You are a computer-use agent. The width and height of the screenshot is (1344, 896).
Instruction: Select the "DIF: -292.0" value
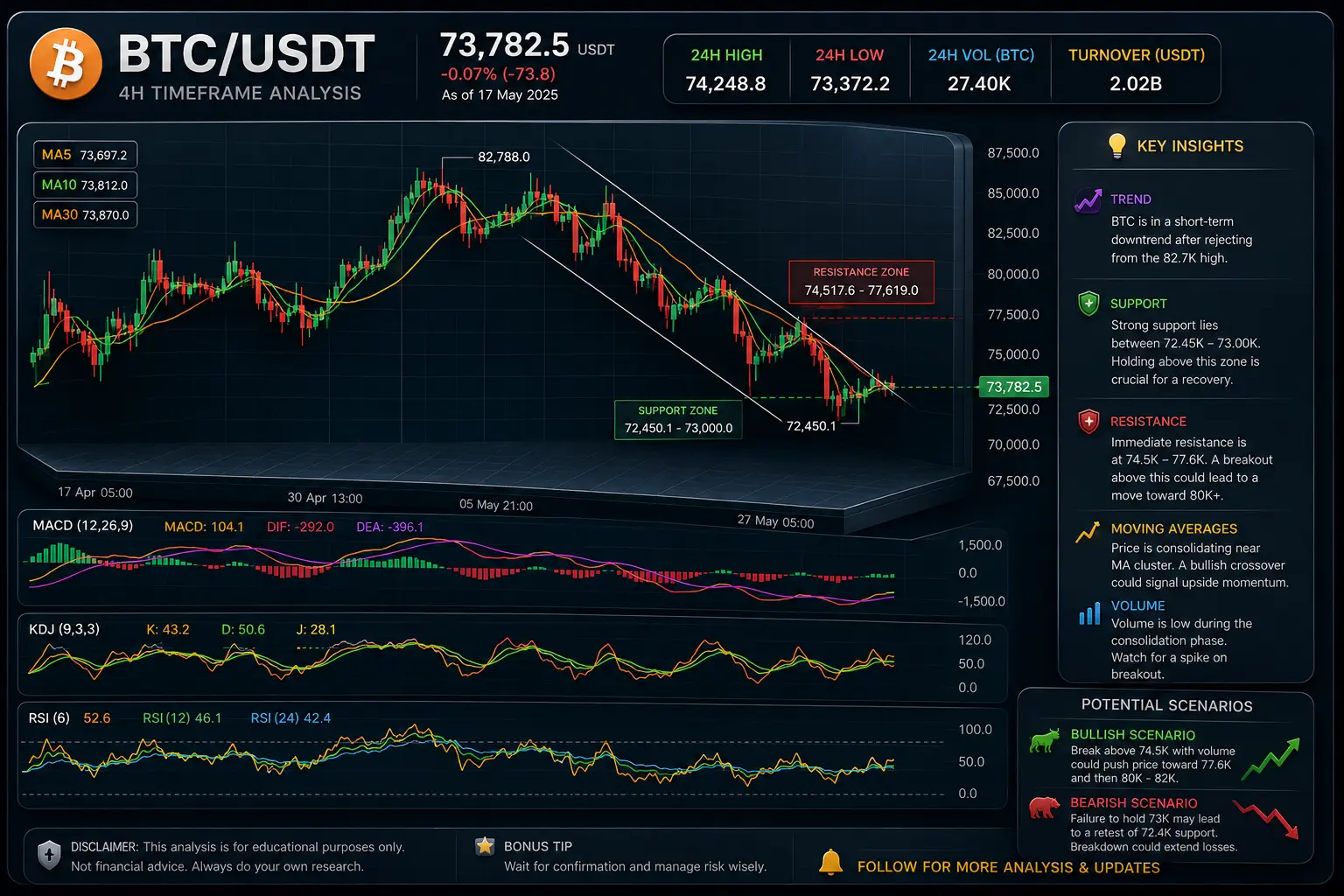(x=300, y=527)
